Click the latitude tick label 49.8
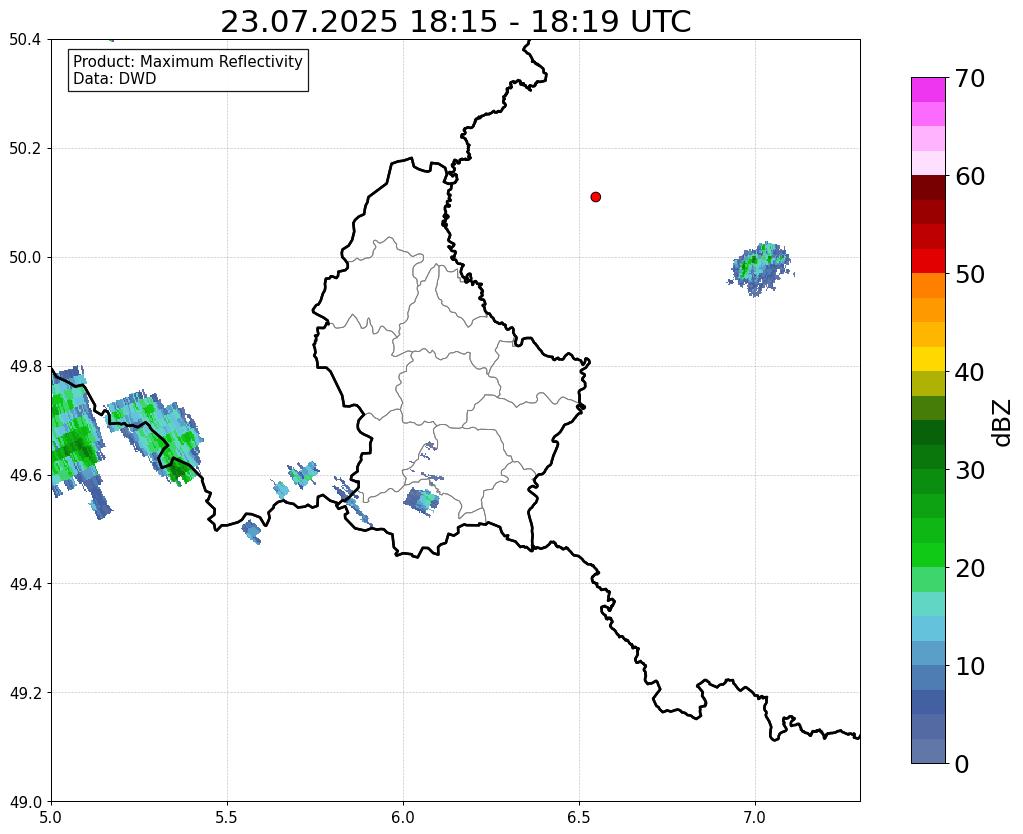The width and height of the screenshot is (1023, 834). tap(25, 367)
